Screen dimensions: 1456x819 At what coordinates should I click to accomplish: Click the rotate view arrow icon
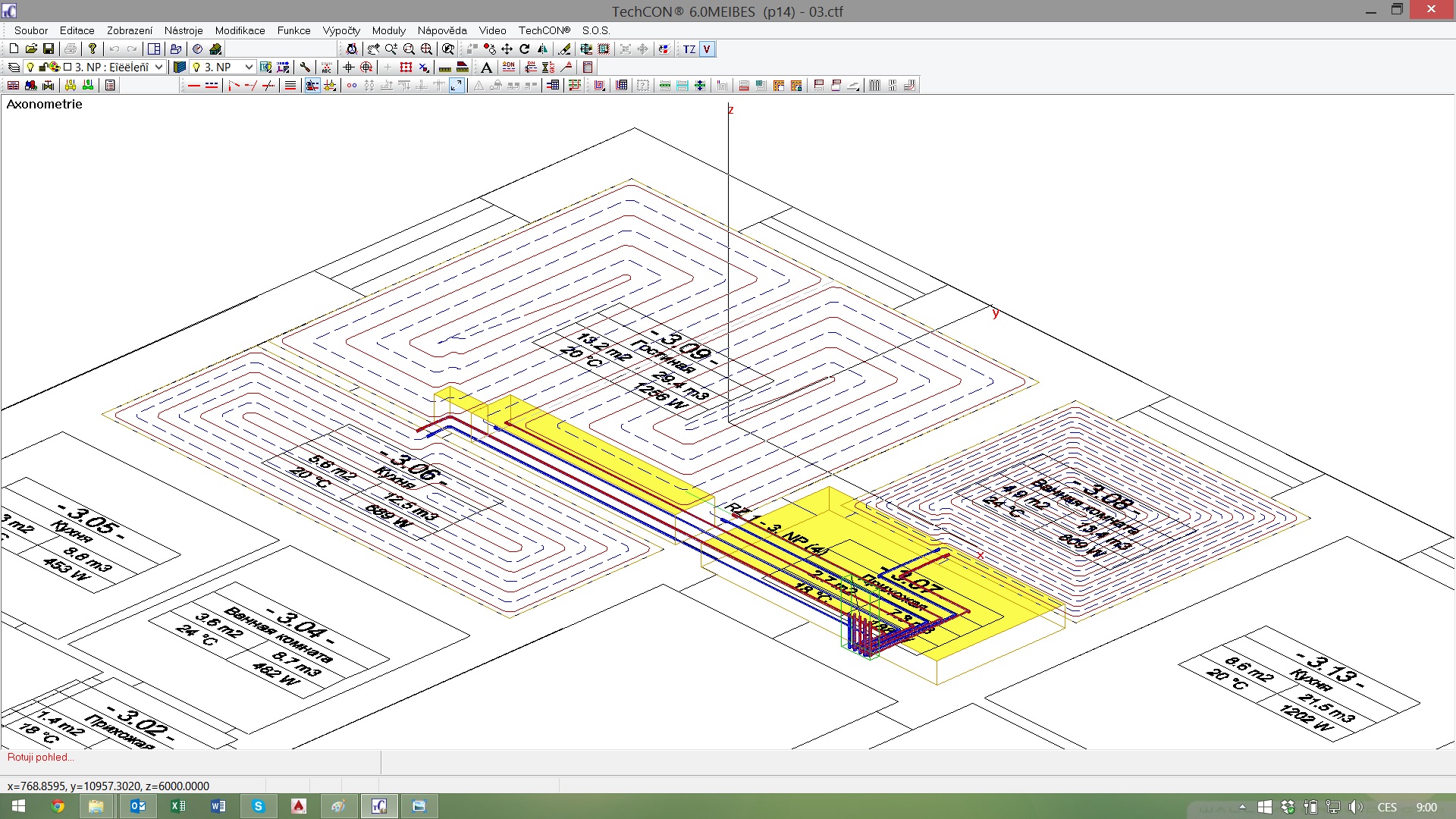point(525,49)
